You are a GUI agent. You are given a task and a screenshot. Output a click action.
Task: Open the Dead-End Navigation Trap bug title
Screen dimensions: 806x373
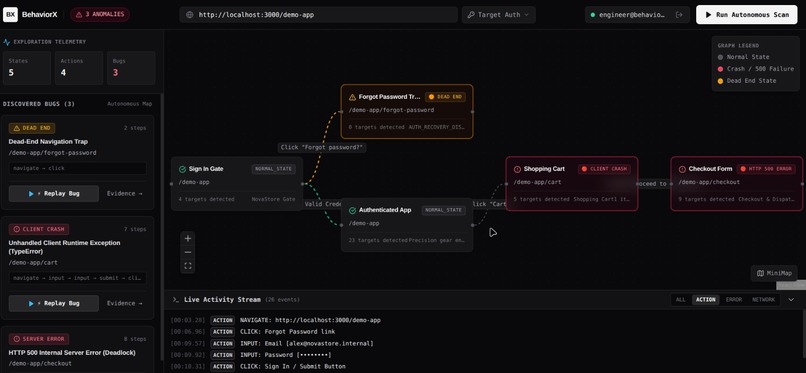click(x=48, y=141)
